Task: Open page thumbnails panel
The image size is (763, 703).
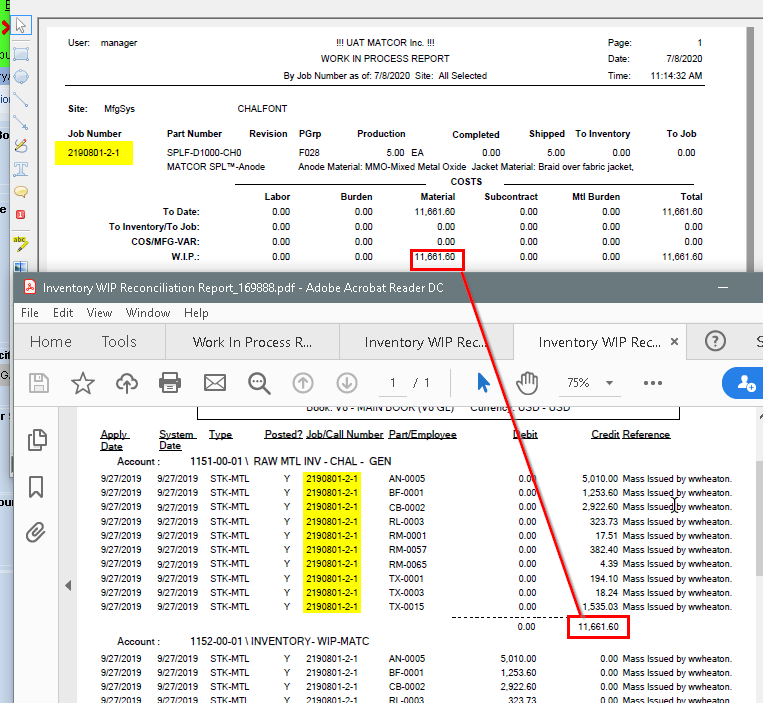Action: 37,440
